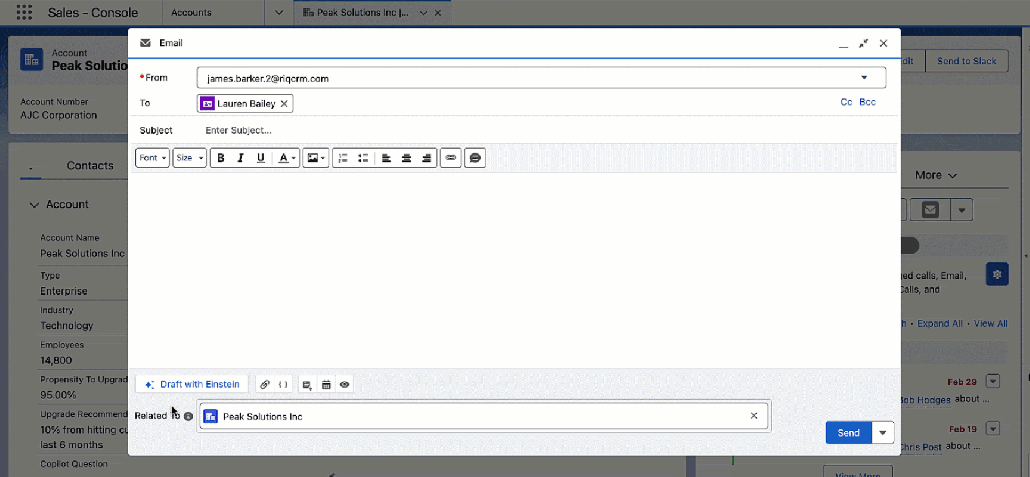This screenshot has height=477, width=1030.
Task: Attach a file using the paperclip icon
Action: (x=265, y=384)
